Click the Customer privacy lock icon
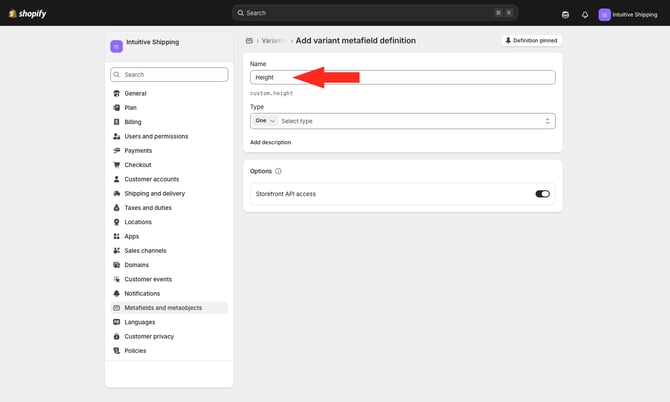670x402 pixels. coord(116,337)
